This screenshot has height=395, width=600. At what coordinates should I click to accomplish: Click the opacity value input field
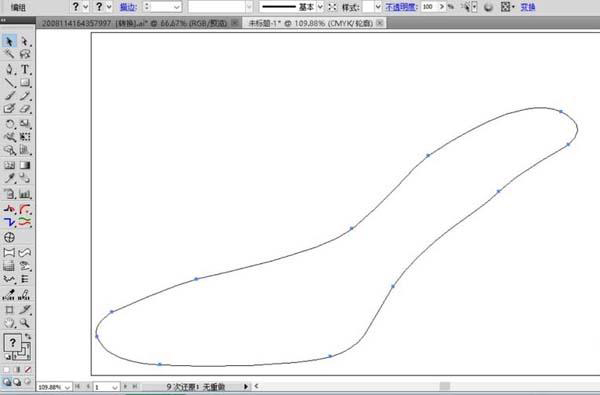[430, 7]
